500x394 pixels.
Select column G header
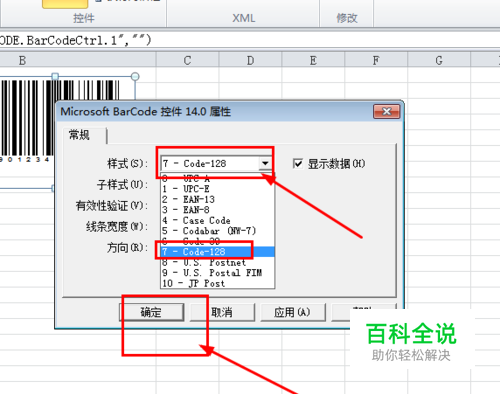(439, 61)
